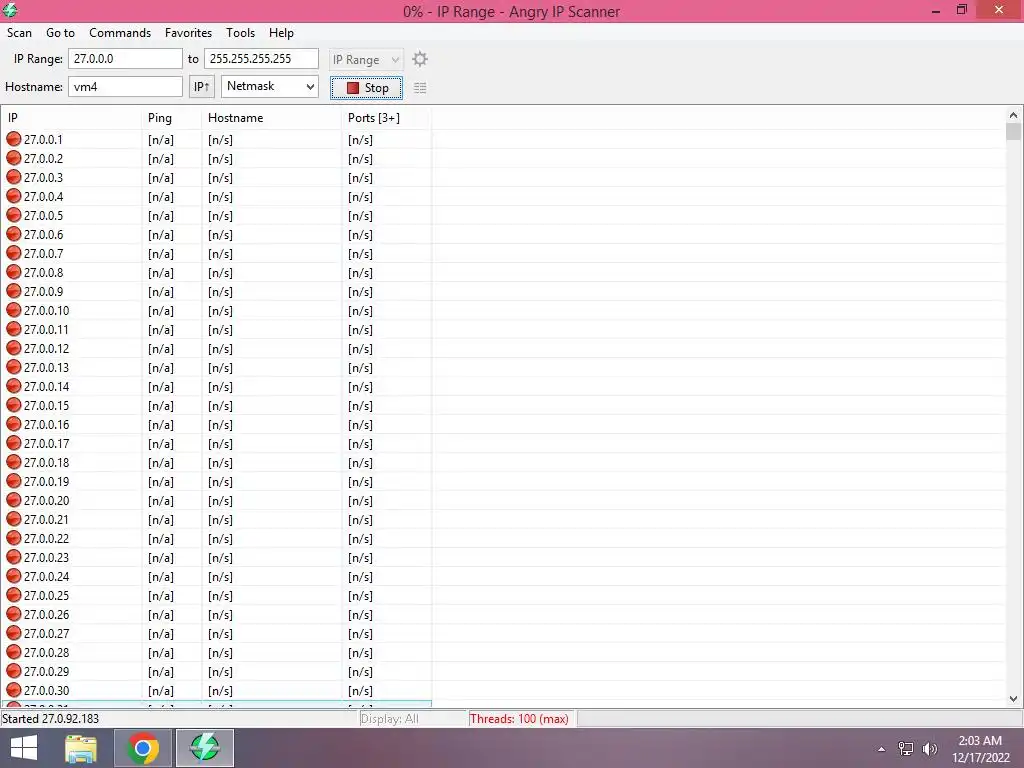
Task: Click the red status icon for 27.0.0.16
Action: pos(14,424)
